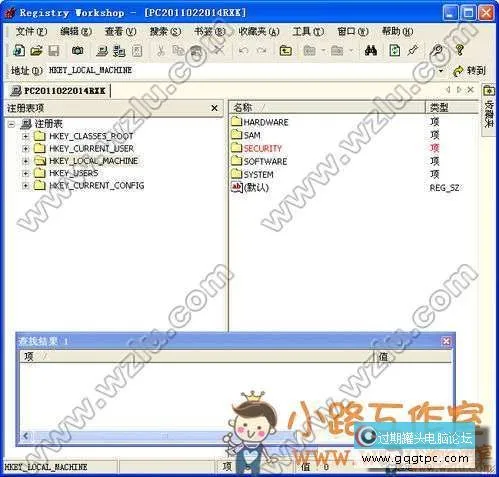Select HKEY_CURRENT_CONFIG in the tree
499x477 pixels.
pyautogui.click(x=97, y=186)
